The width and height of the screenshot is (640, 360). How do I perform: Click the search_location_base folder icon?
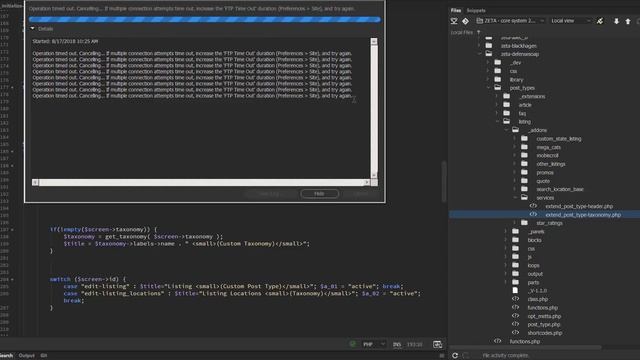[x=524, y=189]
